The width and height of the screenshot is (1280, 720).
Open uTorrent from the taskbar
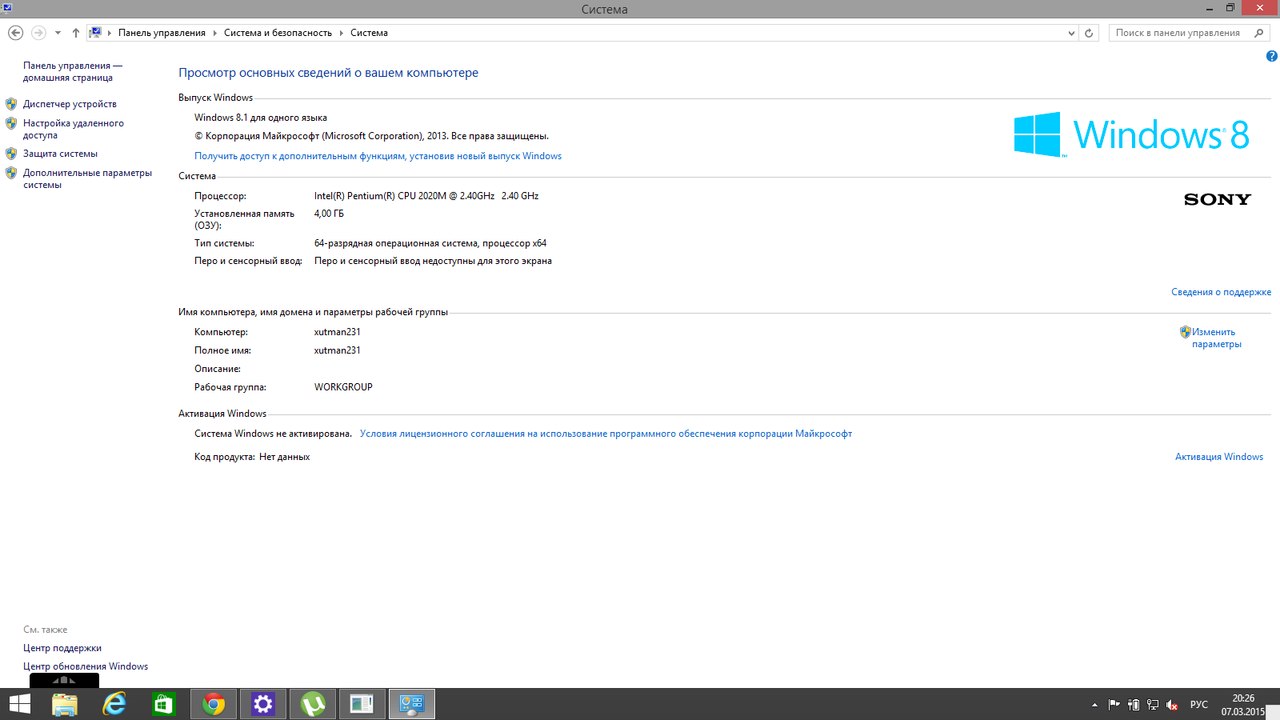(312, 704)
